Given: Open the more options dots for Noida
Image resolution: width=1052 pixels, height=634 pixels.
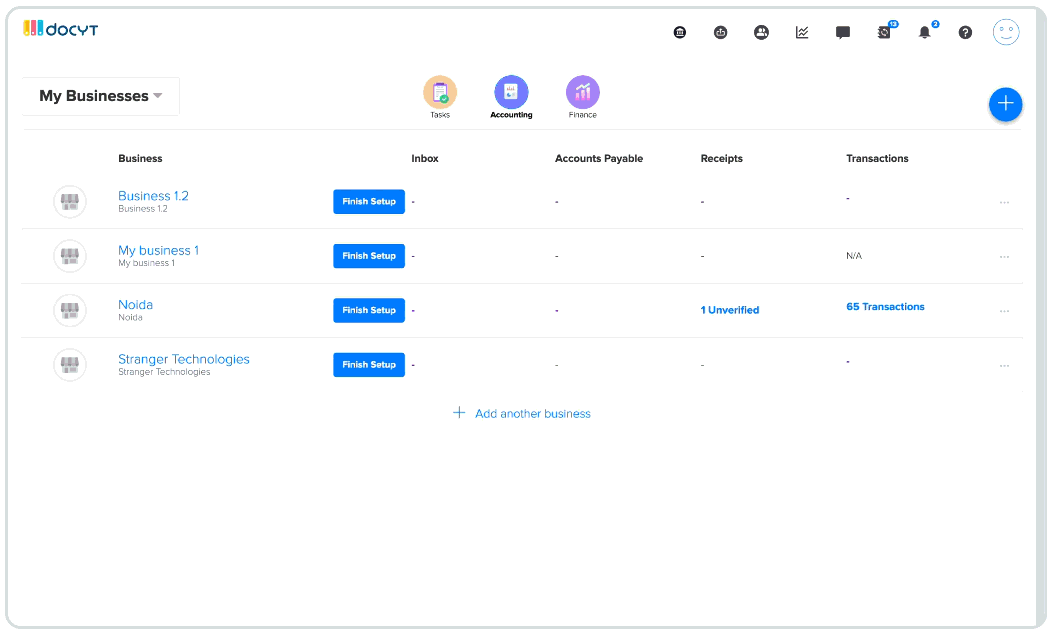Looking at the screenshot, I should (1004, 311).
